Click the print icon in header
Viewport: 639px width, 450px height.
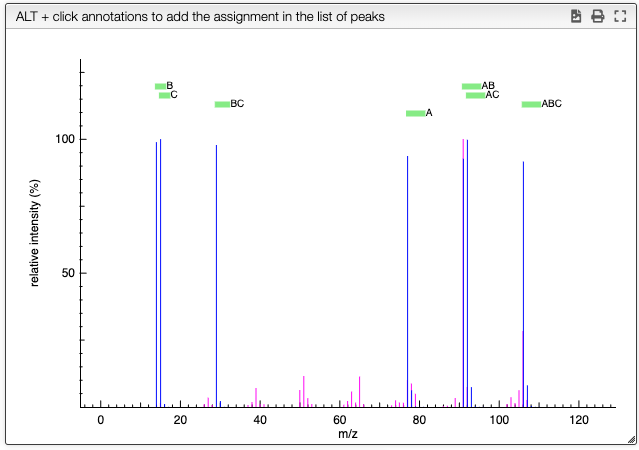(598, 16)
